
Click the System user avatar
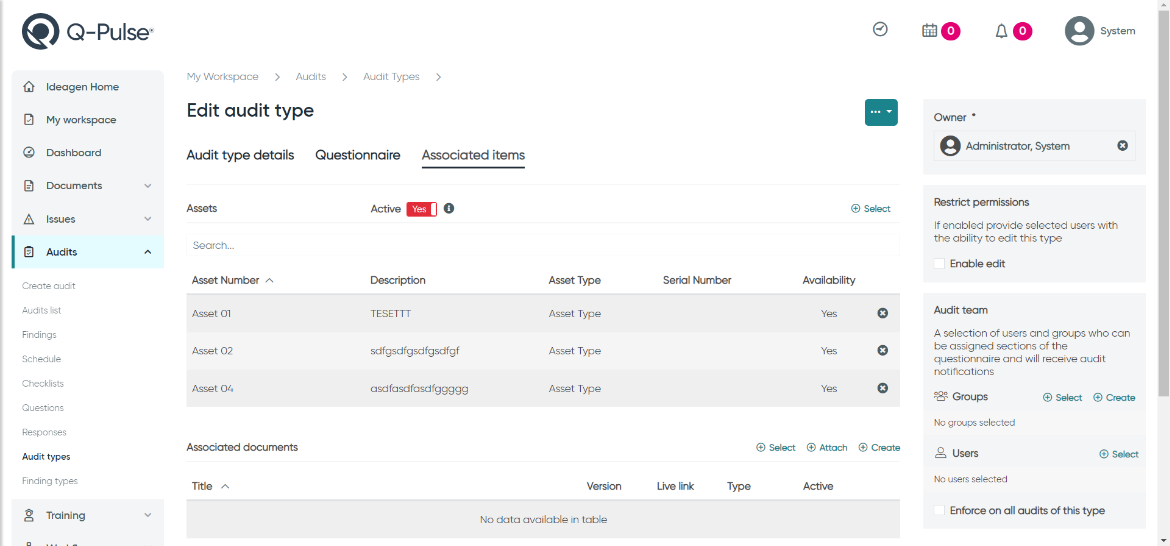pos(1079,31)
